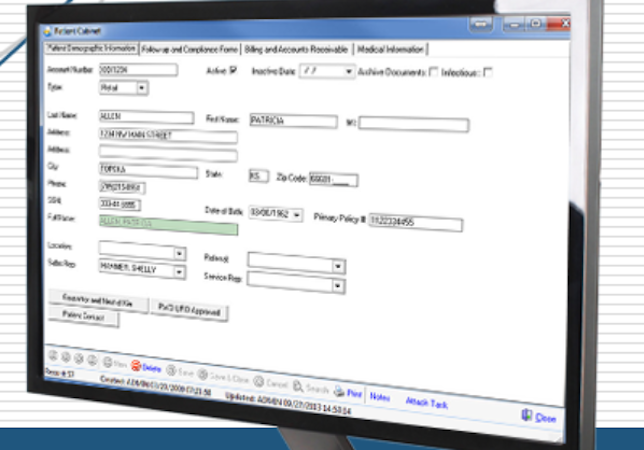
Task: Click the Search magnifier icon
Action: [x=298, y=386]
